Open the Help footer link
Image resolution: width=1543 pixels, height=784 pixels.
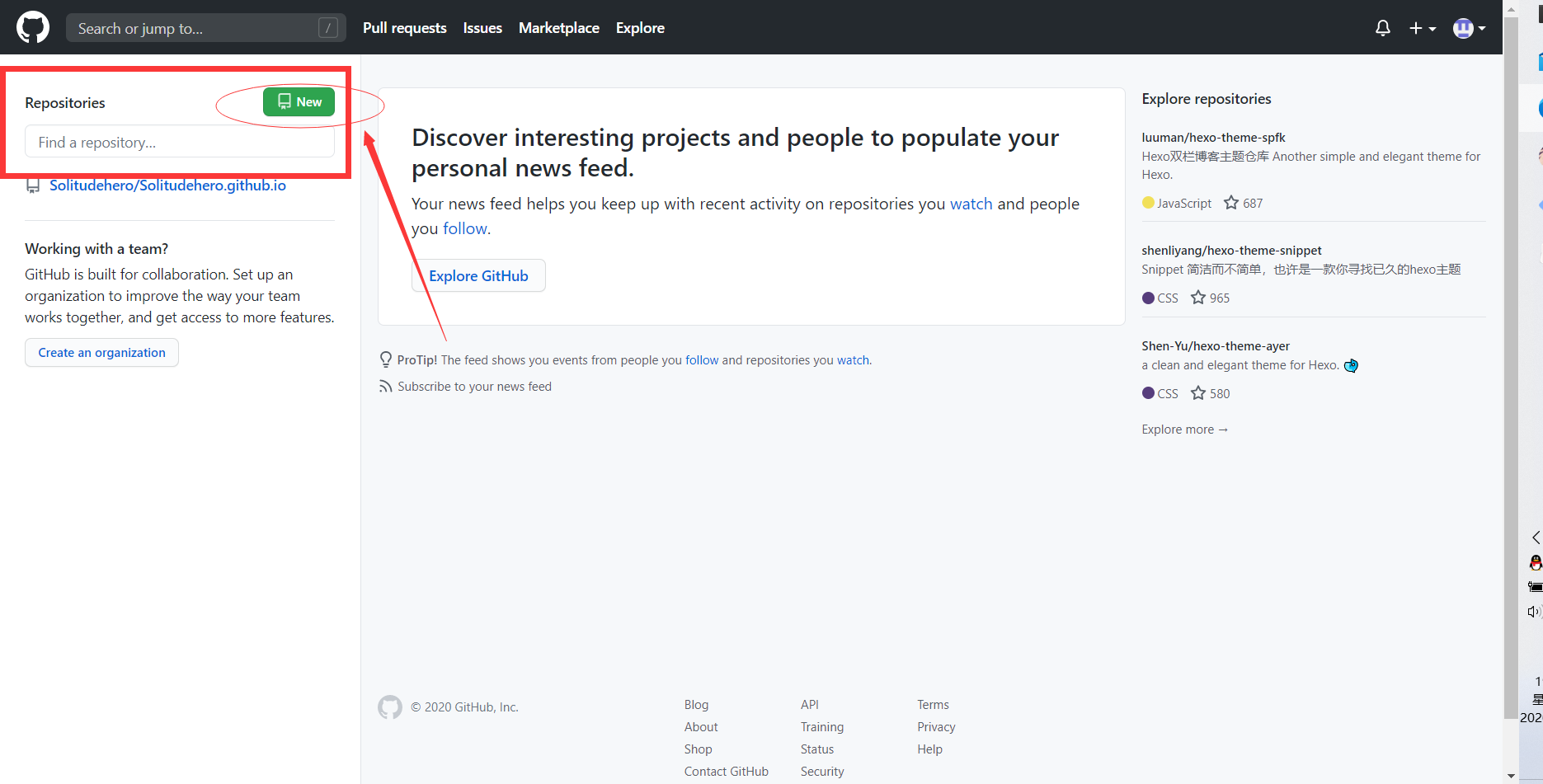929,749
